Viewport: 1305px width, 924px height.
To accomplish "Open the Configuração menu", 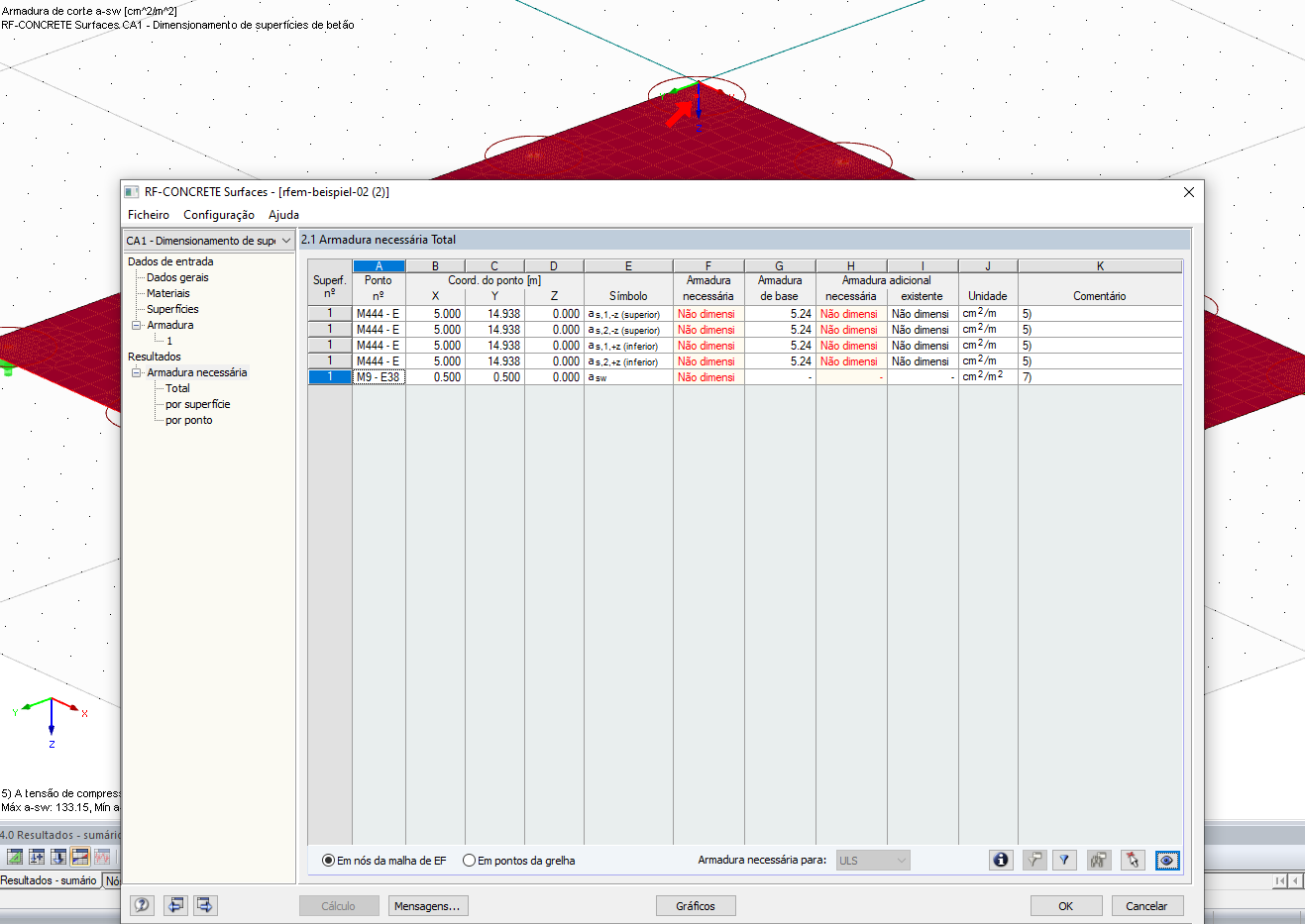I will 219,215.
